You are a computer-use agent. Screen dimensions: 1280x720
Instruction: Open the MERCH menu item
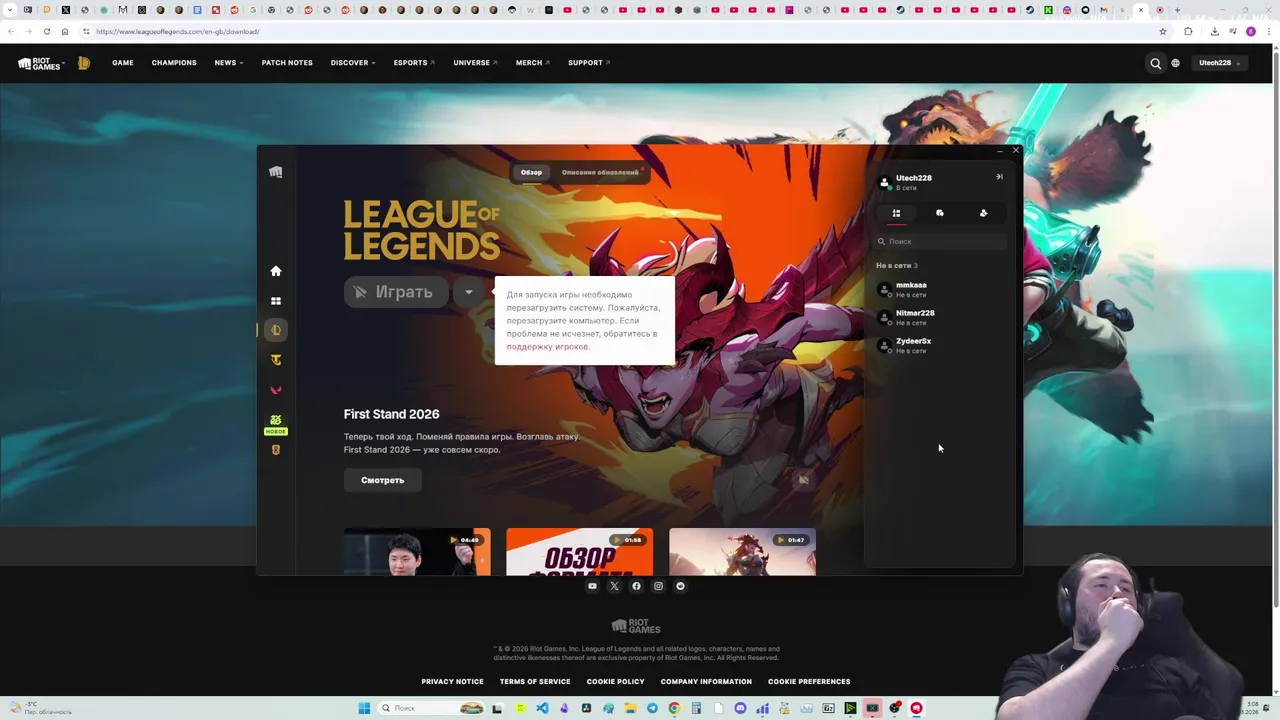[533, 63]
